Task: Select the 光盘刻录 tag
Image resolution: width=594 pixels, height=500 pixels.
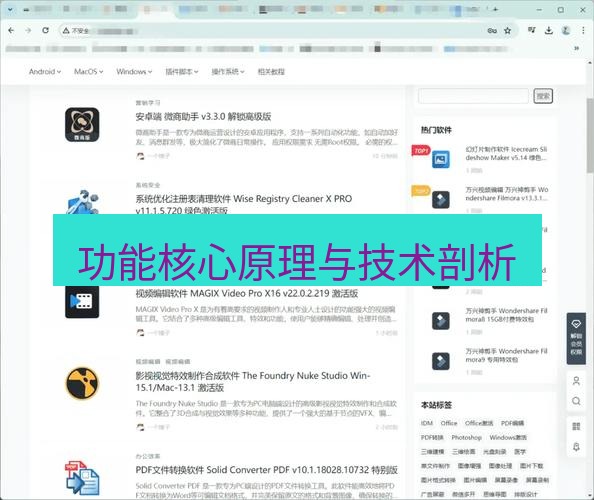Action: pos(494,452)
